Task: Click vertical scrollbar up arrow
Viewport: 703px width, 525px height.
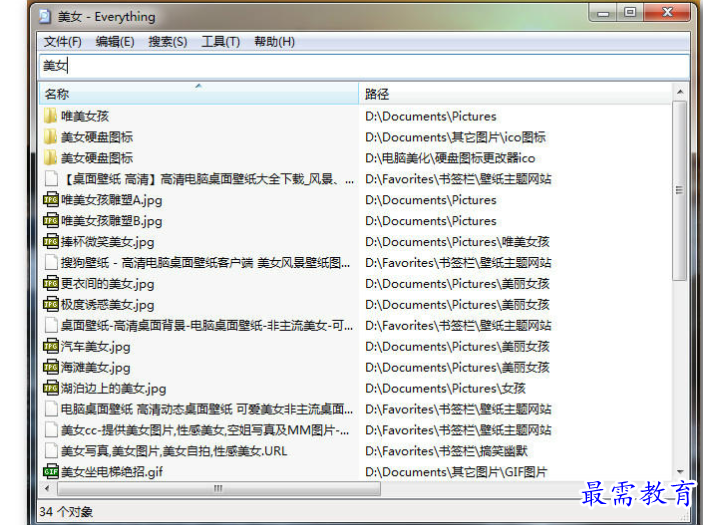Action: (x=680, y=92)
